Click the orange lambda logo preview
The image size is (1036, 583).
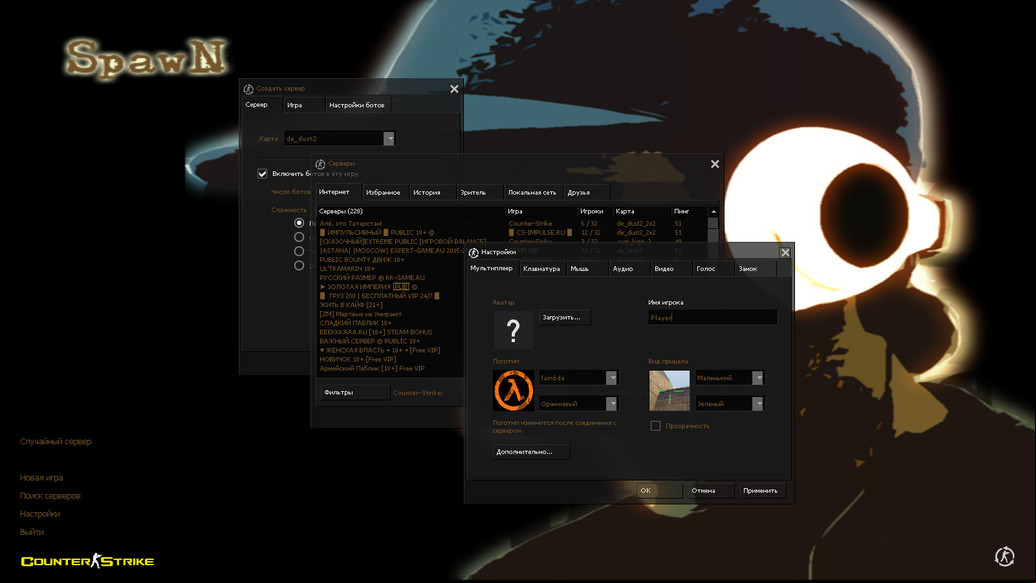513,390
